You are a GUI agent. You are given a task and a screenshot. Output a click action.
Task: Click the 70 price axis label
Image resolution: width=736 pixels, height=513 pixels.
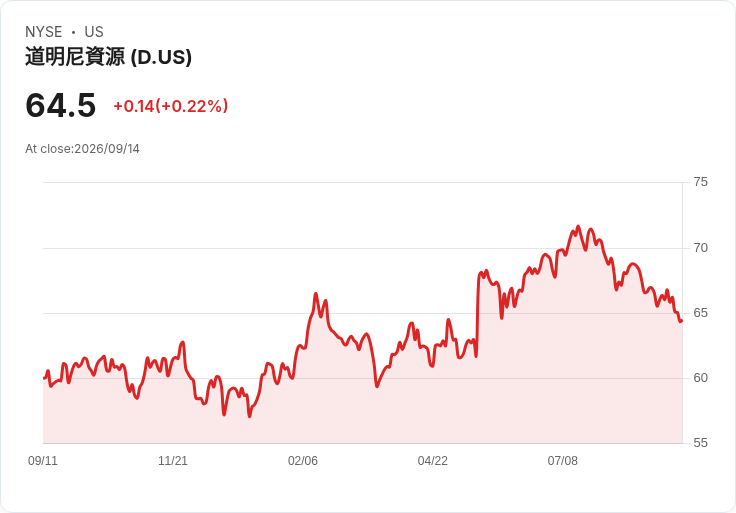click(x=700, y=248)
